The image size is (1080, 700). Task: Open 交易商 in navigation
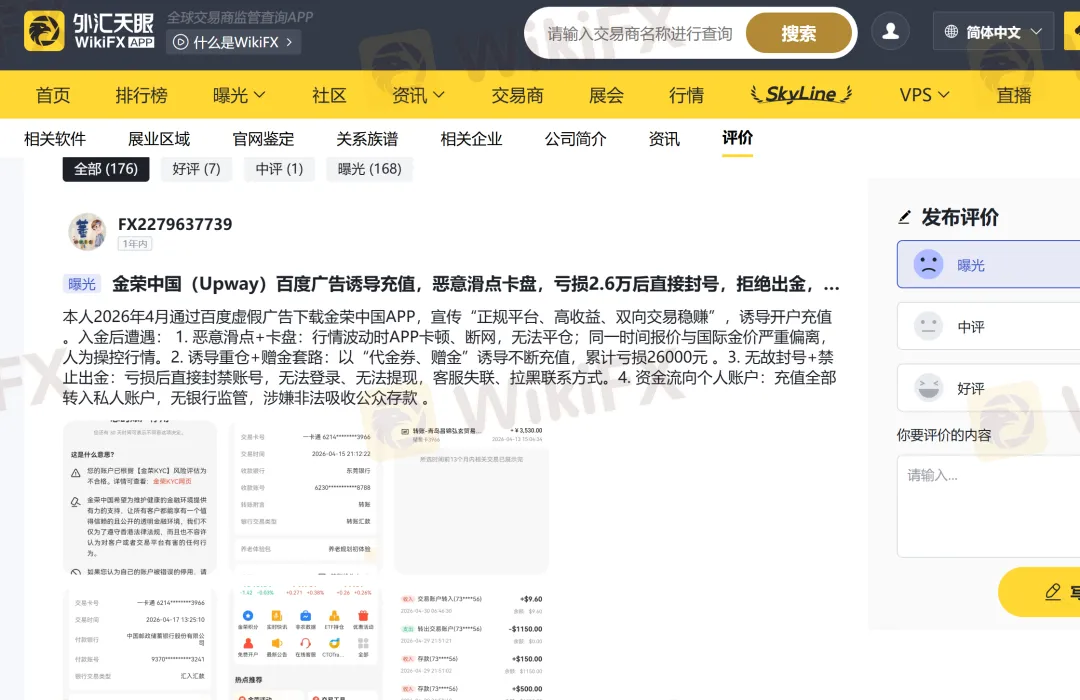click(x=517, y=95)
